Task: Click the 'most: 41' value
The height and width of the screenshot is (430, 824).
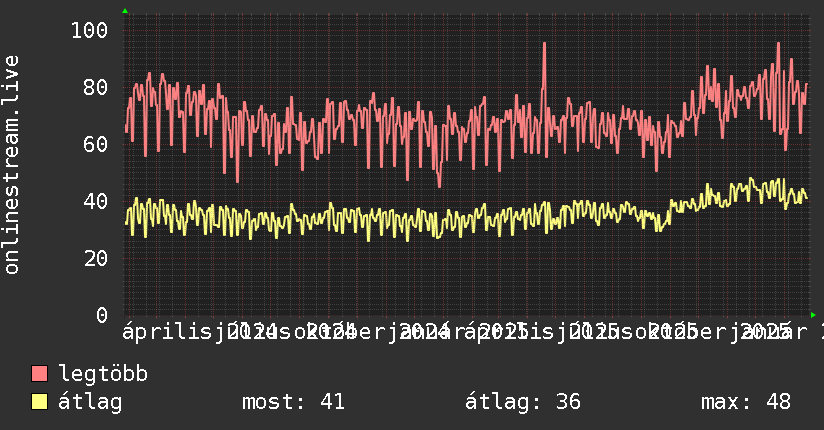Action: 293,402
